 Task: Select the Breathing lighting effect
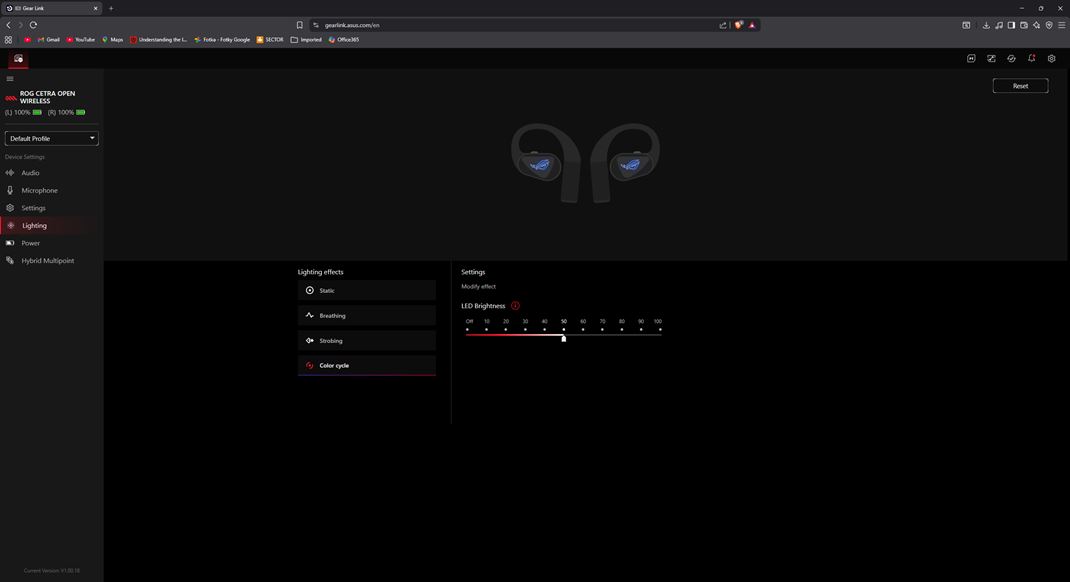[x=366, y=316]
